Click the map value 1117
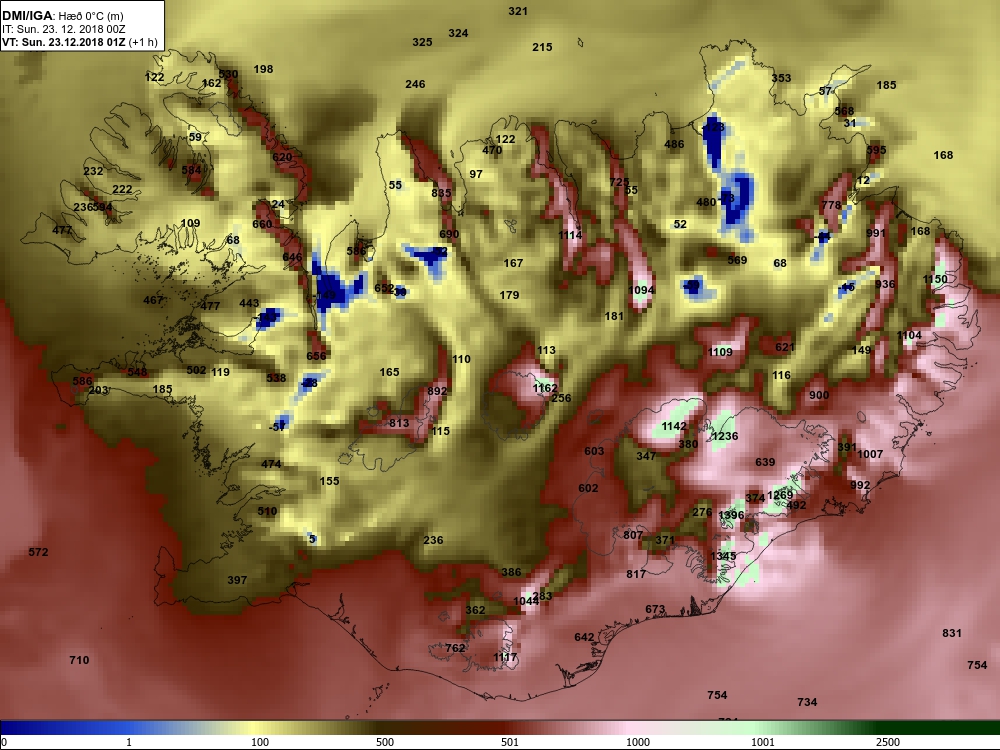Viewport: 1000px width, 750px height. [x=505, y=657]
